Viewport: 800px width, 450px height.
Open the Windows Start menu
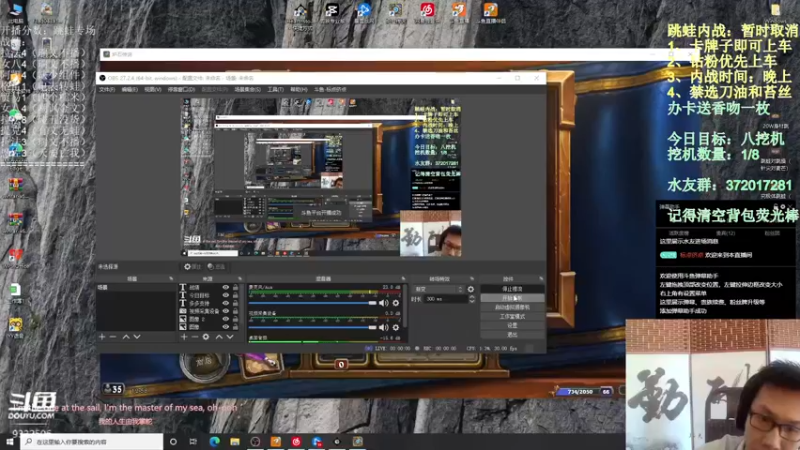click(10, 441)
